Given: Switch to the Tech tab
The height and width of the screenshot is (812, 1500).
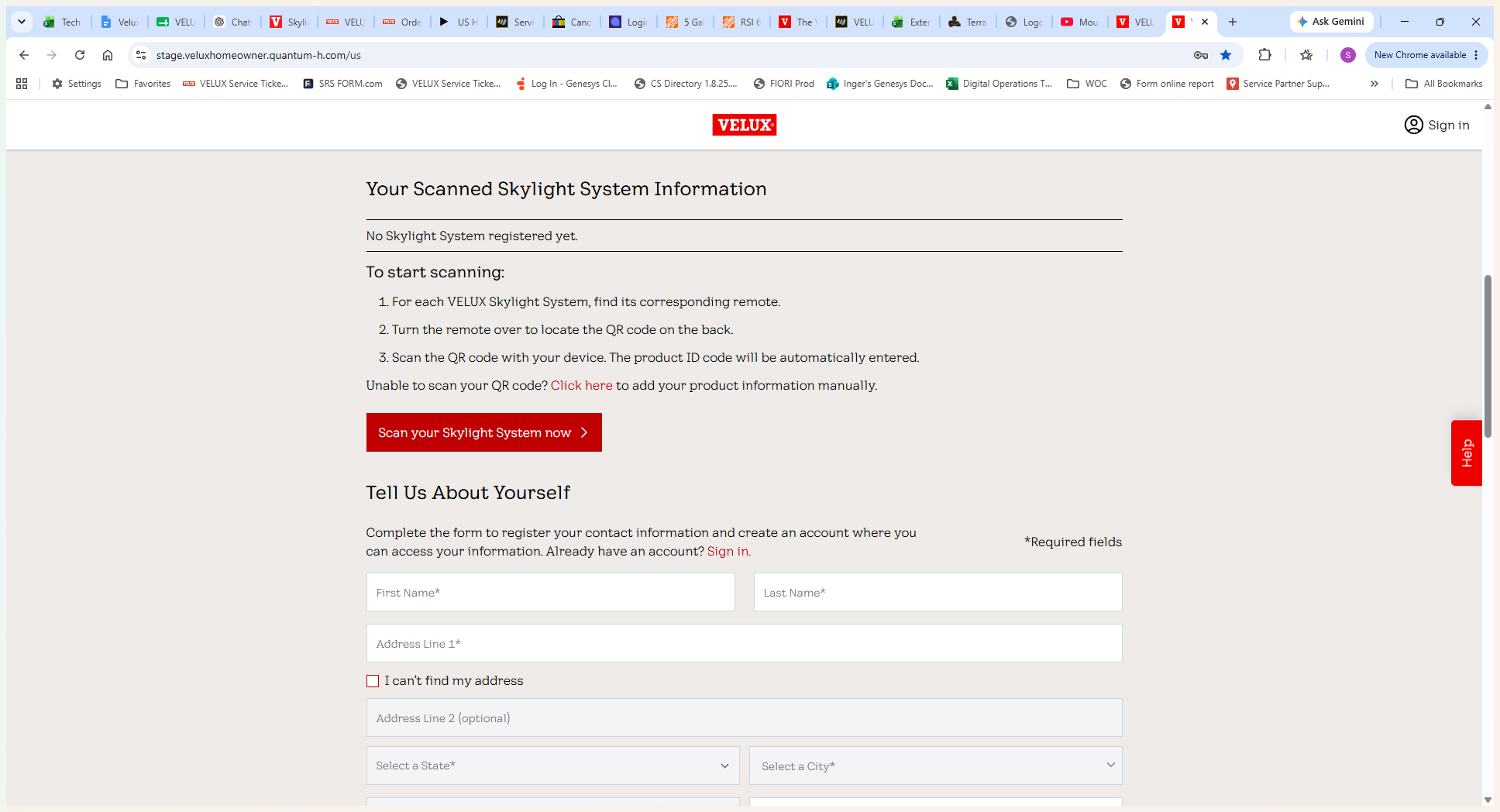Looking at the screenshot, I should (x=63, y=22).
